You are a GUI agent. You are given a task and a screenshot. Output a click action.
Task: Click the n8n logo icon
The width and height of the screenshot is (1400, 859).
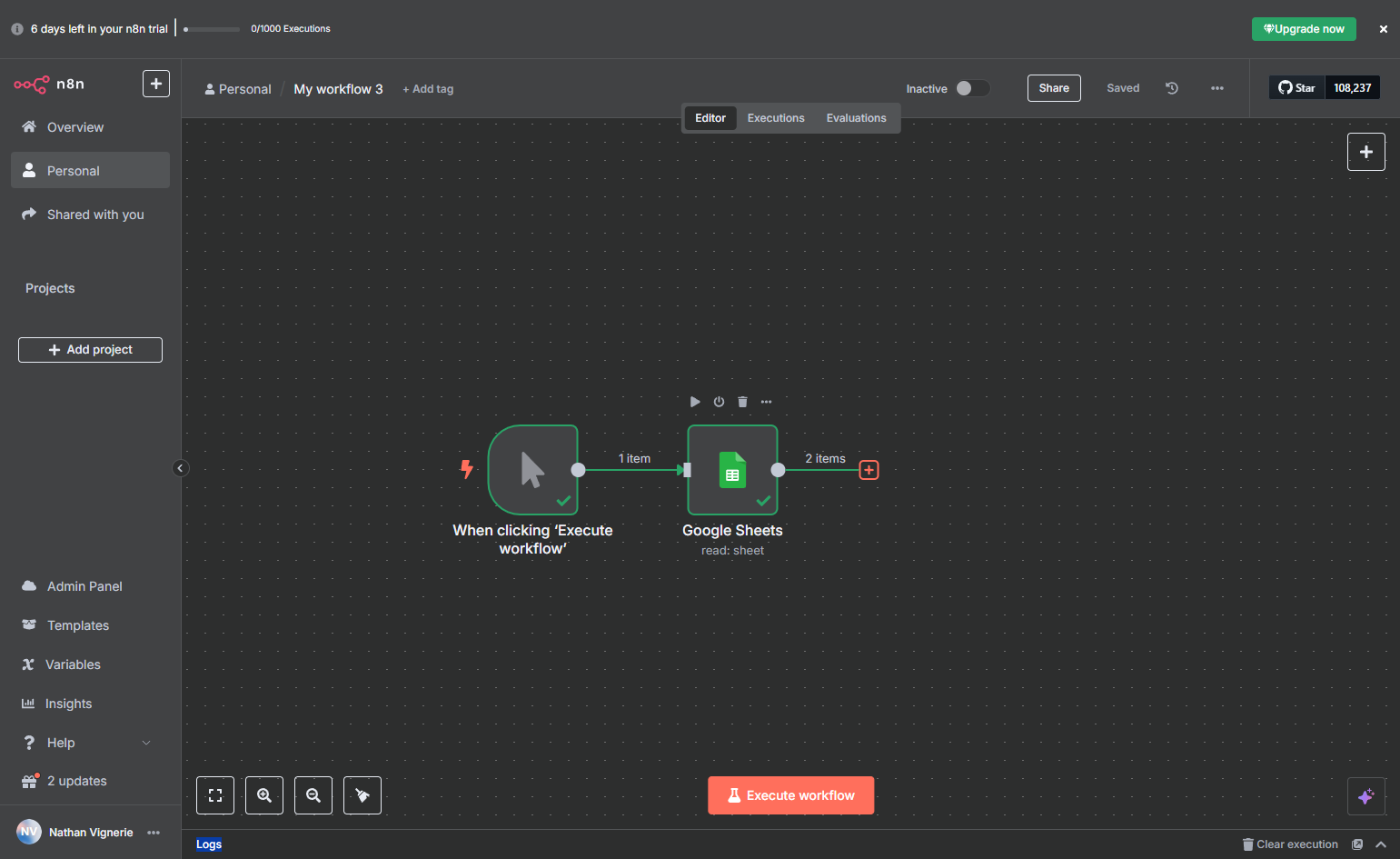pos(32,85)
